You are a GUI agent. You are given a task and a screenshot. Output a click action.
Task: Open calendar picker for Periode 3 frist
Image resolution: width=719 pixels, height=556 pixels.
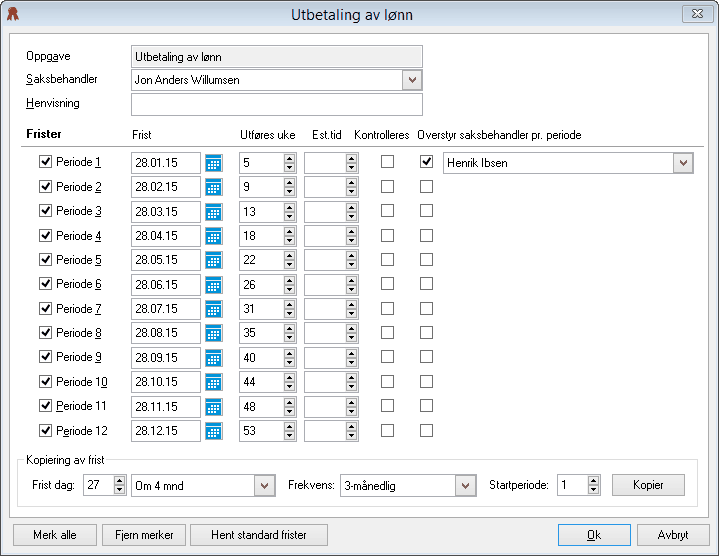213,212
